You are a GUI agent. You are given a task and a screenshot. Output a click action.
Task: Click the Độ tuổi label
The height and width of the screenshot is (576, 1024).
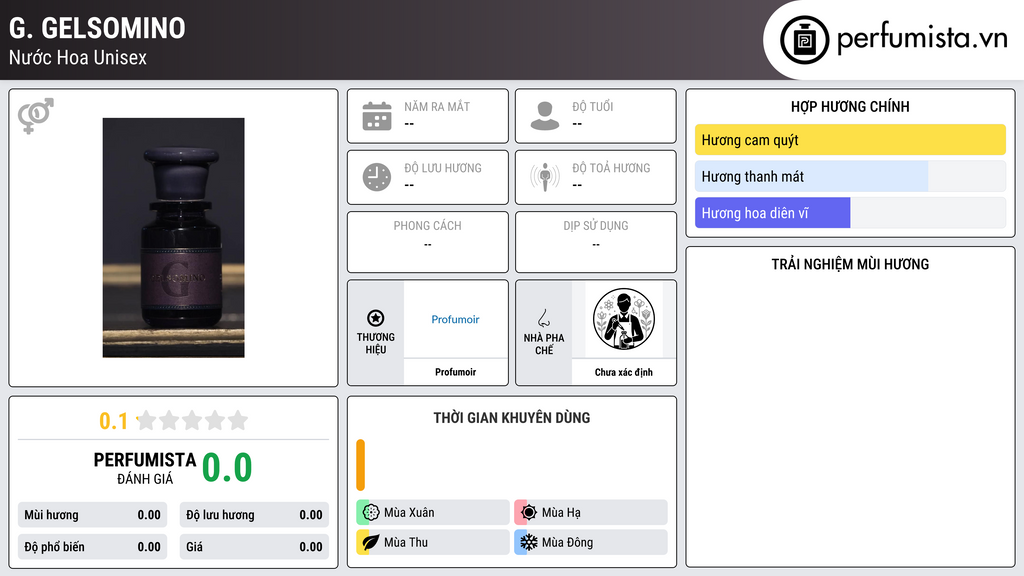(593, 106)
